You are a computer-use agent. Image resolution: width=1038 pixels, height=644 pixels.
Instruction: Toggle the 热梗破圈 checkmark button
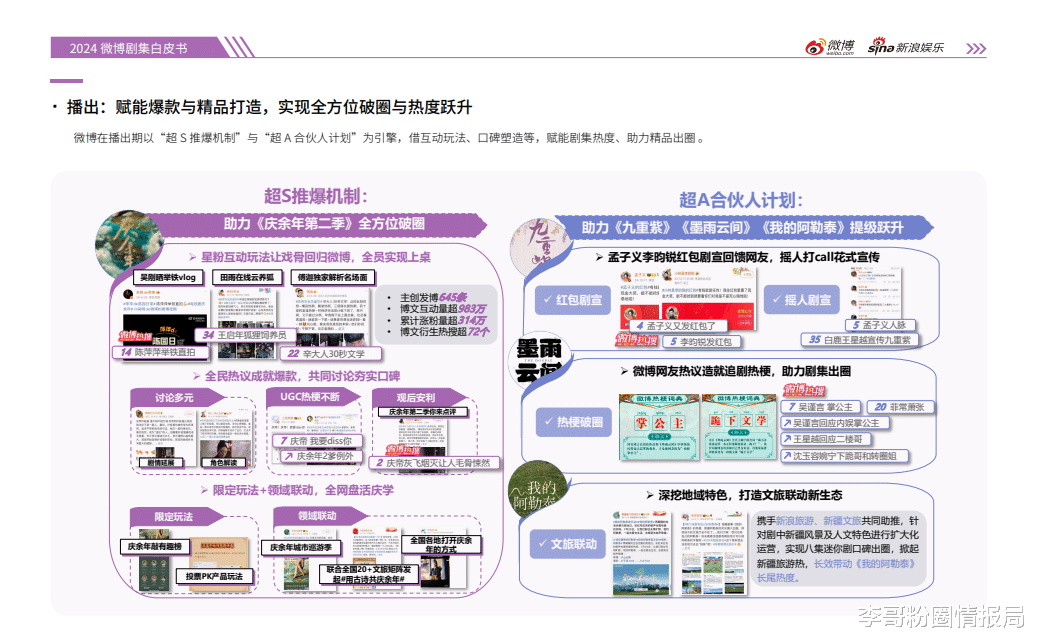(x=573, y=422)
